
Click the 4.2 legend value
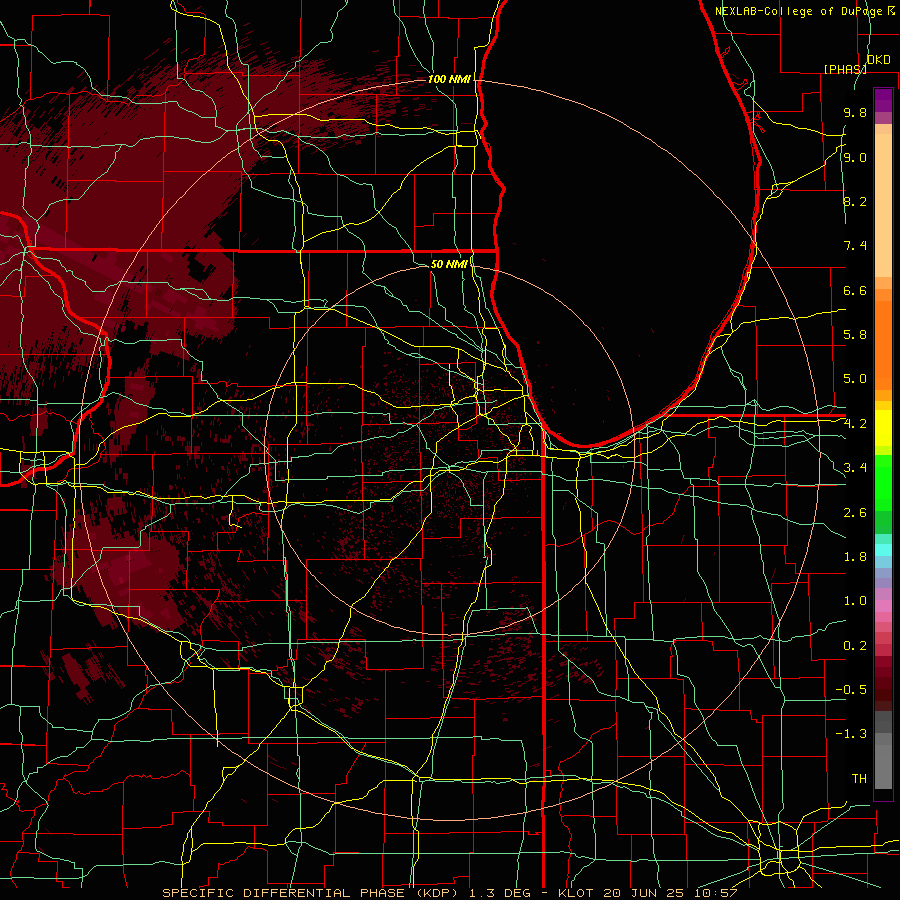(855, 424)
